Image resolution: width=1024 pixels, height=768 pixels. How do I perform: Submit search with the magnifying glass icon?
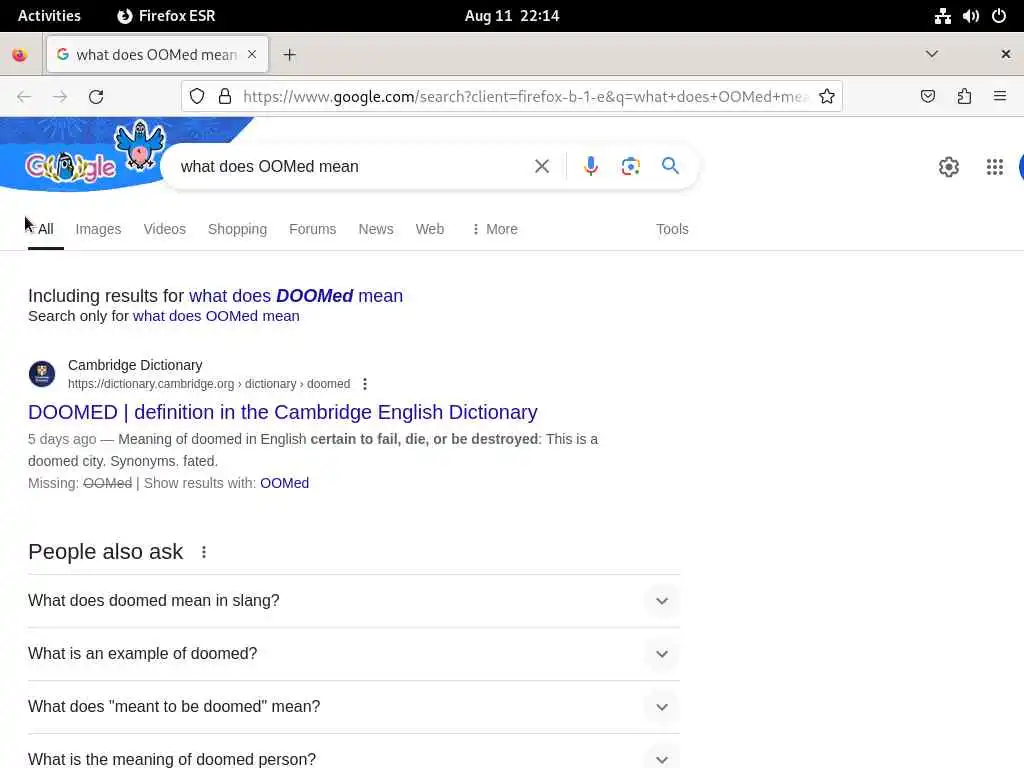(x=670, y=166)
